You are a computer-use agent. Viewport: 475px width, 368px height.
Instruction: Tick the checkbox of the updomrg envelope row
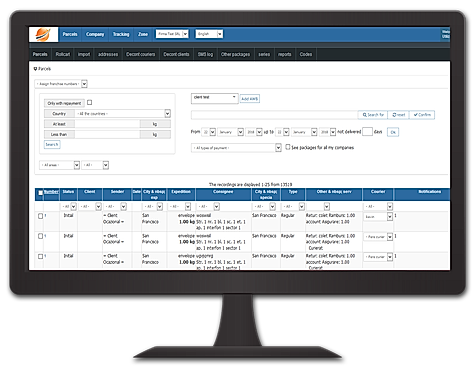tap(40, 257)
